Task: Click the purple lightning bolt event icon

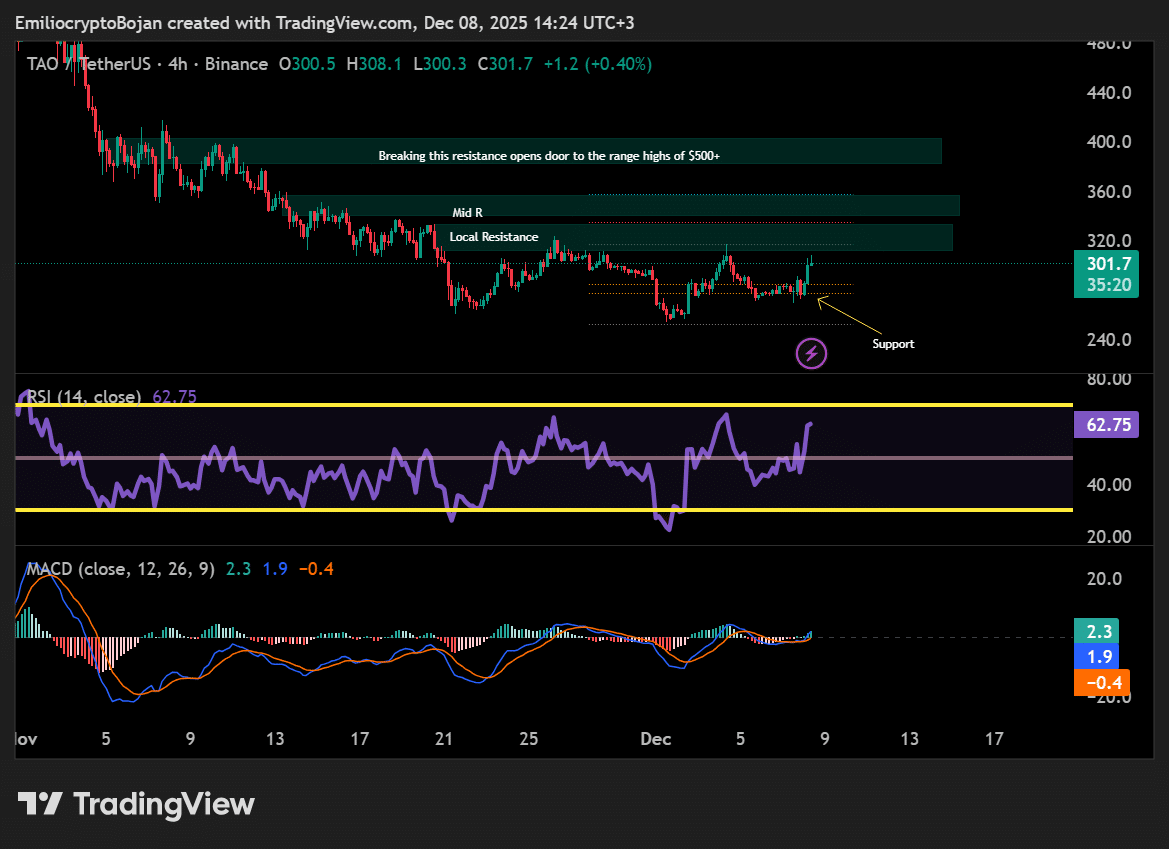Action: (x=811, y=352)
